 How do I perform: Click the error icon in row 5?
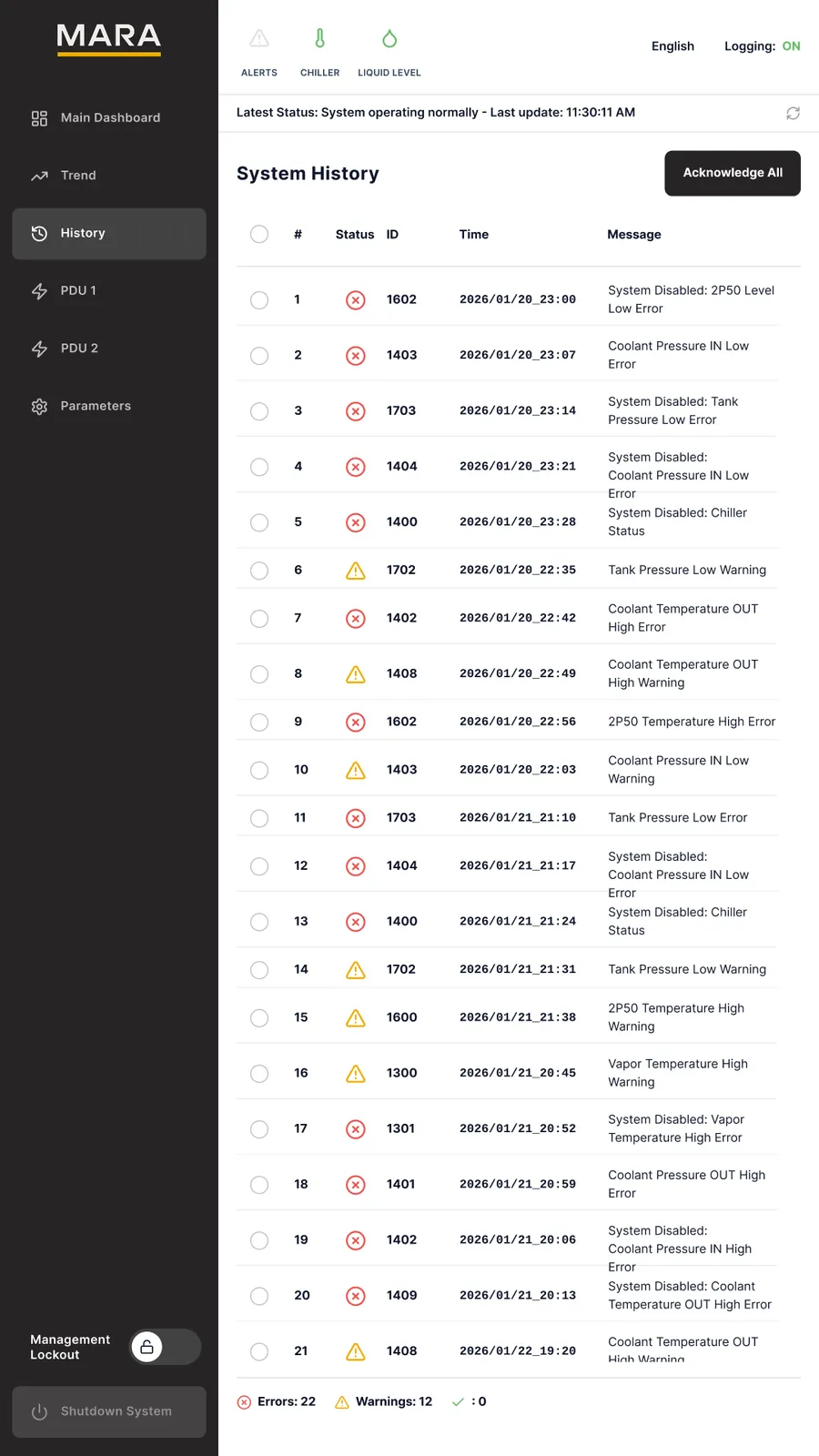click(x=356, y=522)
